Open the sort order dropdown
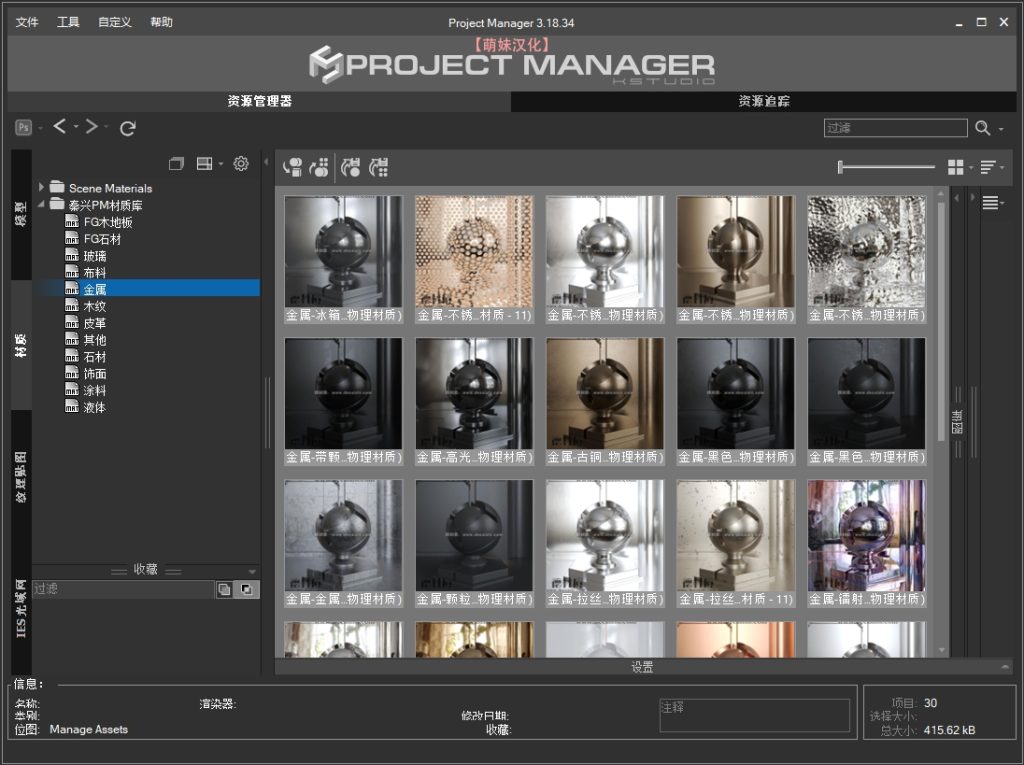The height and width of the screenshot is (765, 1024). coord(991,167)
